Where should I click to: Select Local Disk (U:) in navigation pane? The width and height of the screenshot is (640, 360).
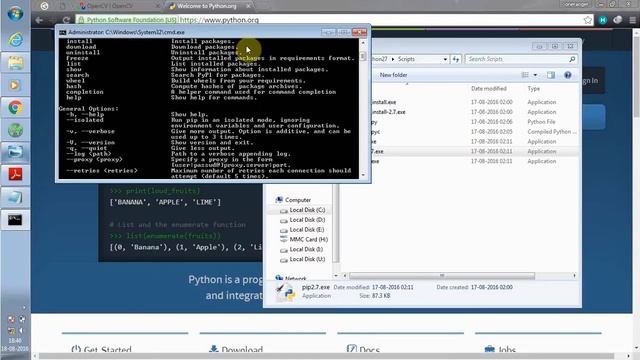(x=302, y=259)
